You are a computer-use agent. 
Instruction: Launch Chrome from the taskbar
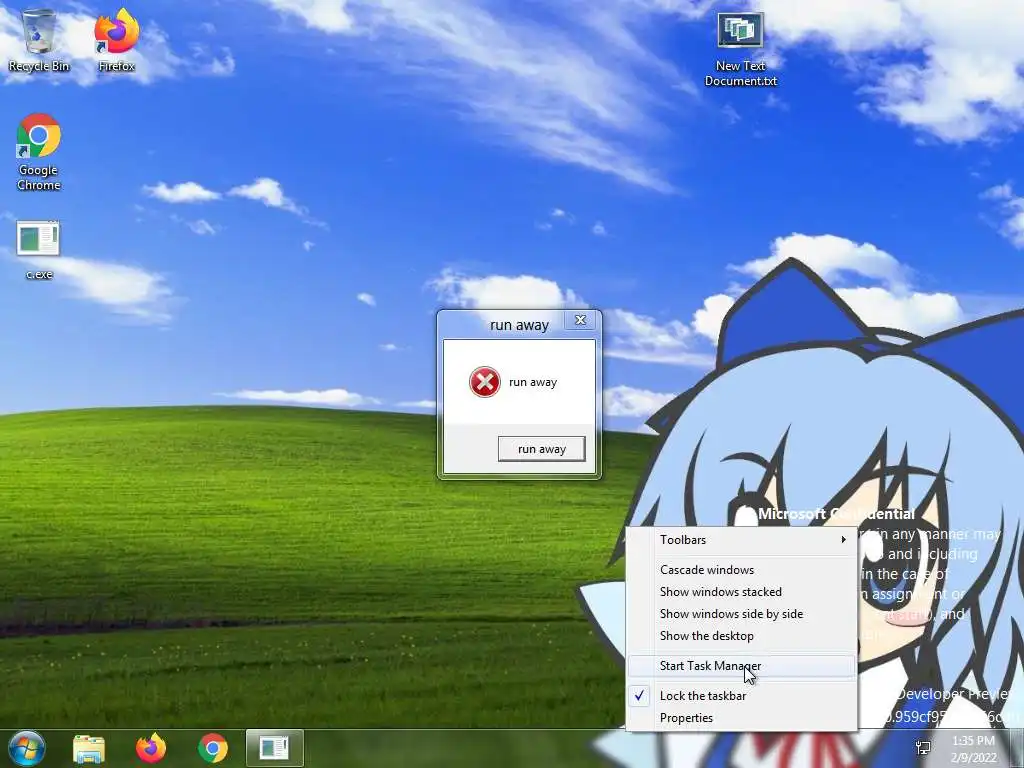213,749
